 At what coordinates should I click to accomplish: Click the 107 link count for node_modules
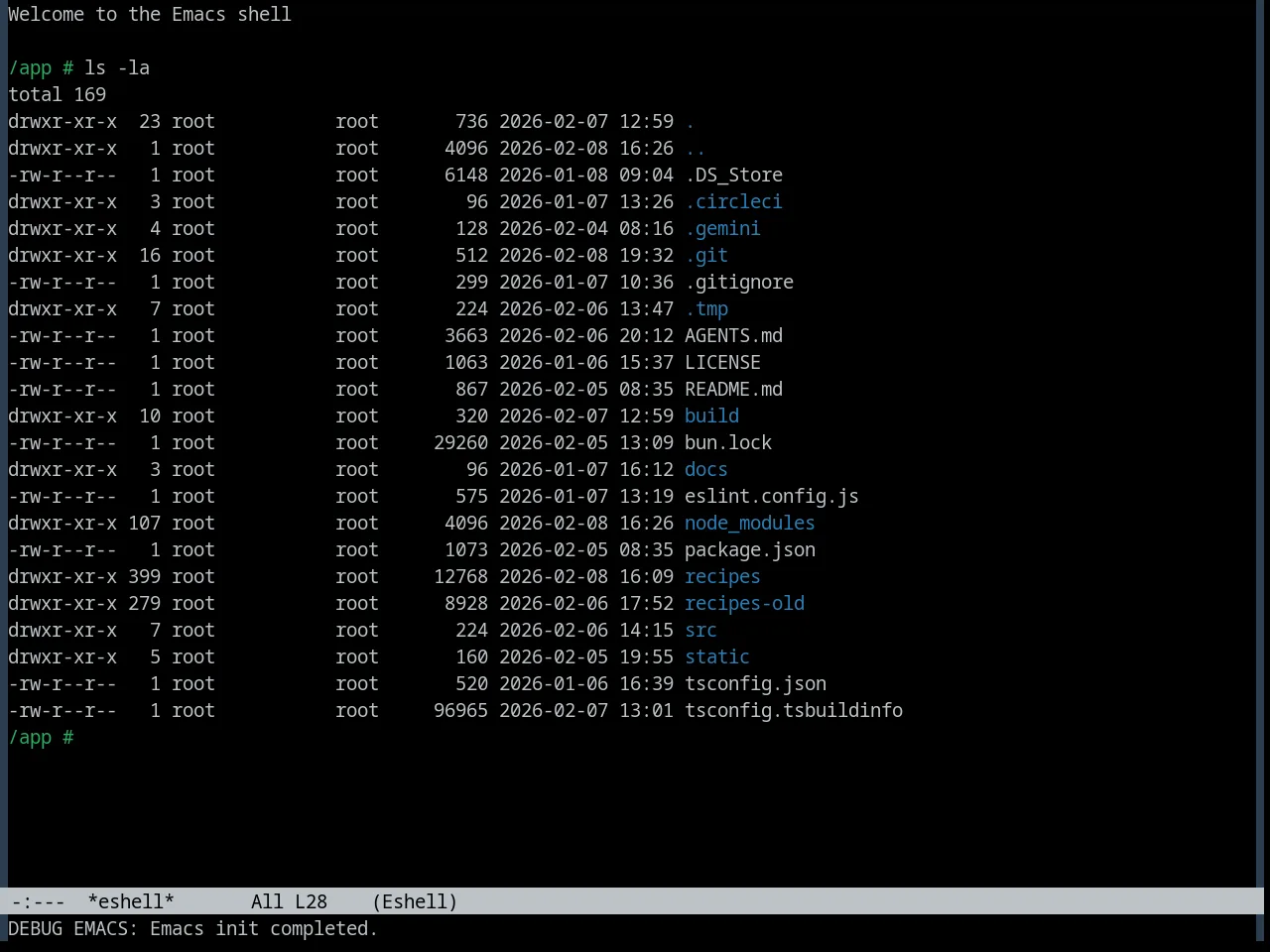(x=144, y=523)
